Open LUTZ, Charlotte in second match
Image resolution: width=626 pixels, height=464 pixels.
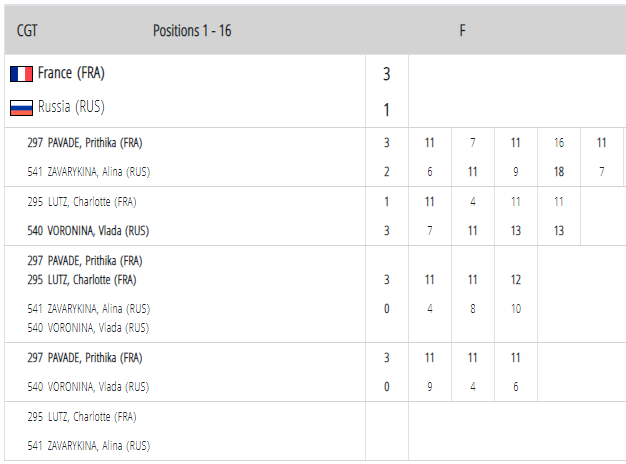tap(82, 202)
